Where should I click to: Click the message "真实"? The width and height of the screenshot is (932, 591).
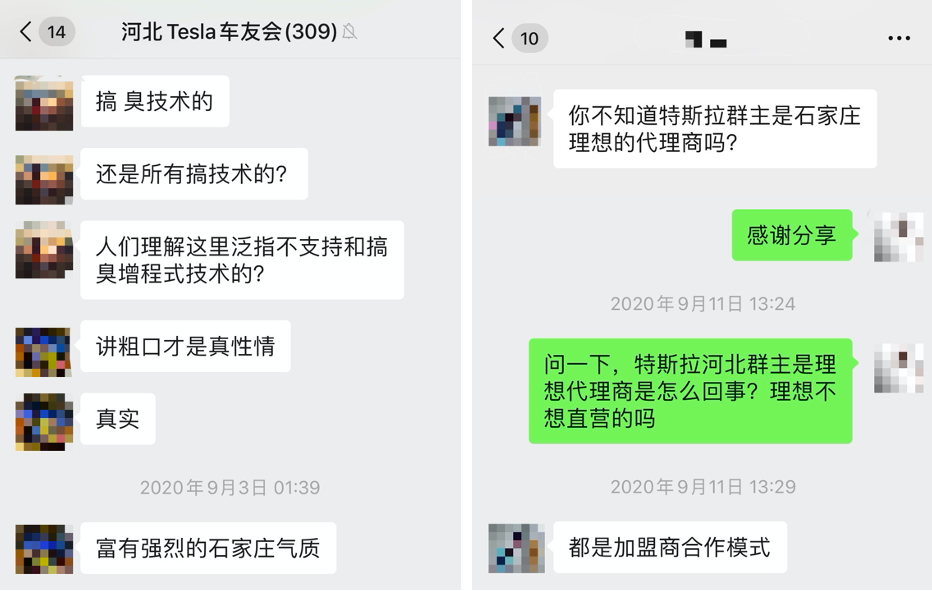point(118,419)
